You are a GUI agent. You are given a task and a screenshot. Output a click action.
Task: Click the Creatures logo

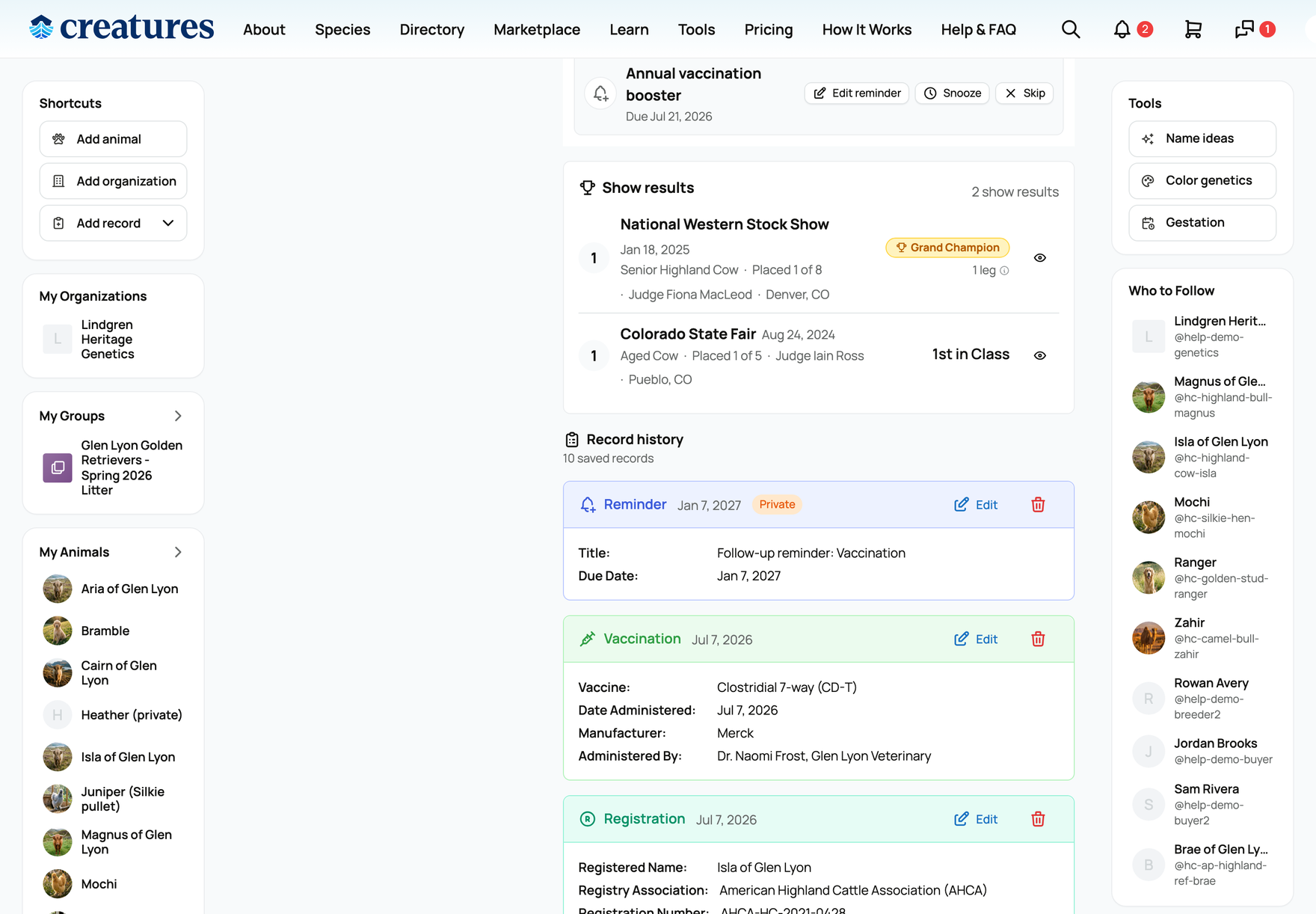tap(122, 28)
